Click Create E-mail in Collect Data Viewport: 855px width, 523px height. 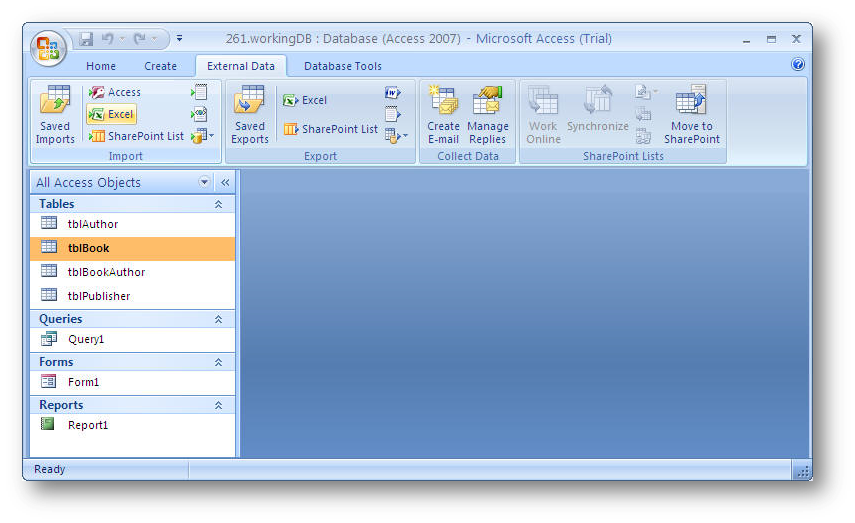tap(443, 115)
